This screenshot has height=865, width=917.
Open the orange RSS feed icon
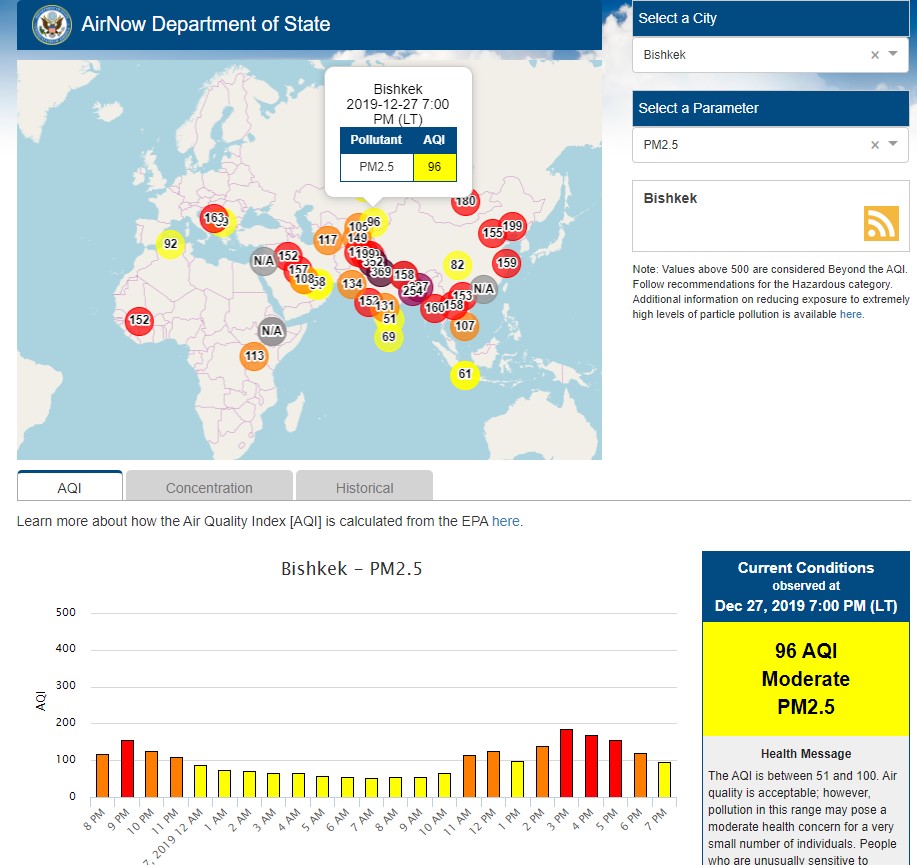click(881, 223)
